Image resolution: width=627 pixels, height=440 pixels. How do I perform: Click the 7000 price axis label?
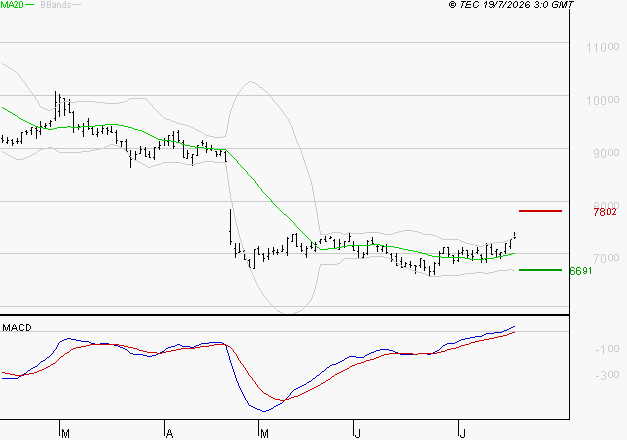[606, 258]
